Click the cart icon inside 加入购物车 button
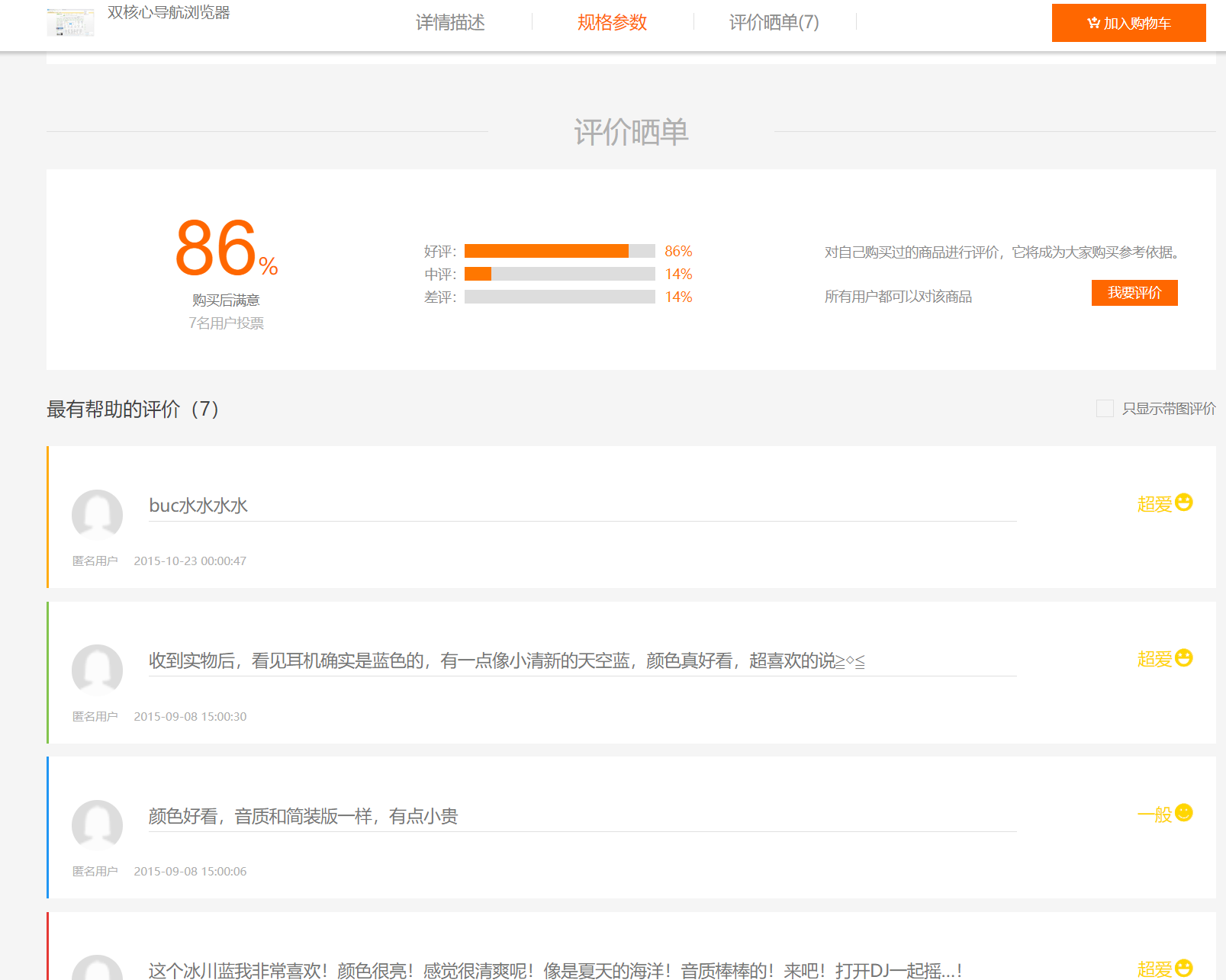1226x980 pixels. point(1094,23)
